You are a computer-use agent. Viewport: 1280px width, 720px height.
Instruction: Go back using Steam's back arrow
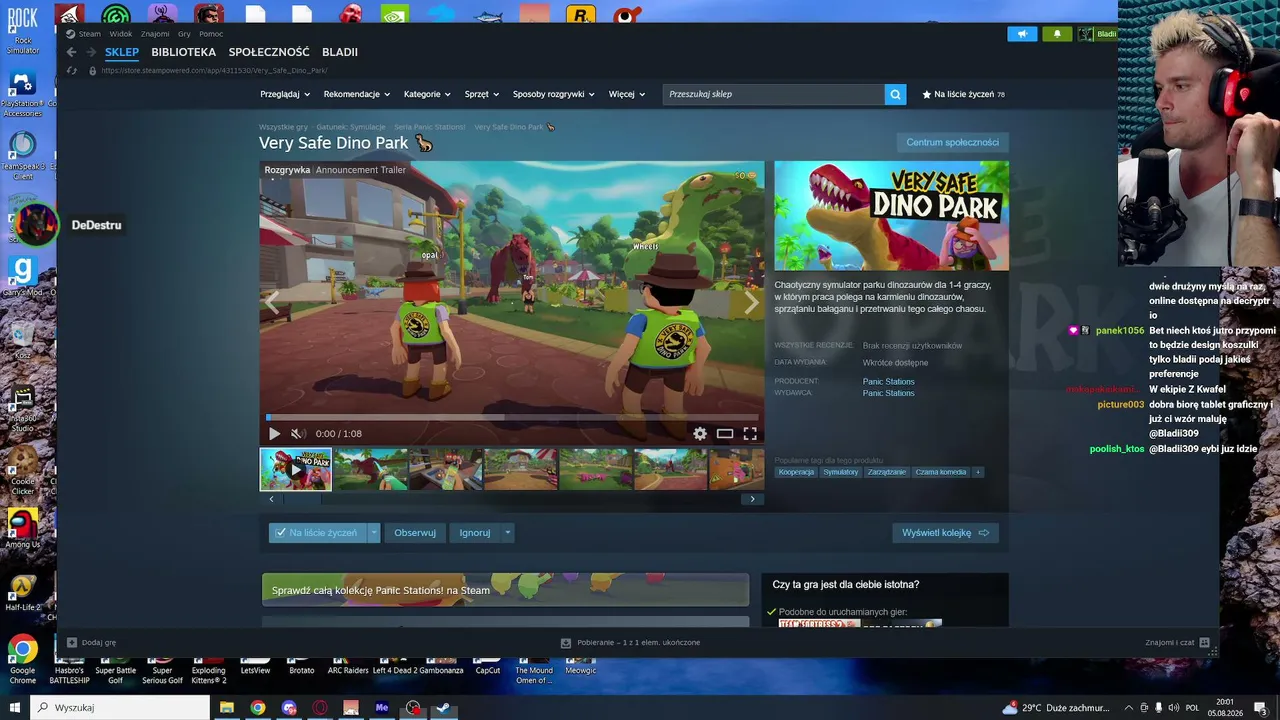point(71,52)
